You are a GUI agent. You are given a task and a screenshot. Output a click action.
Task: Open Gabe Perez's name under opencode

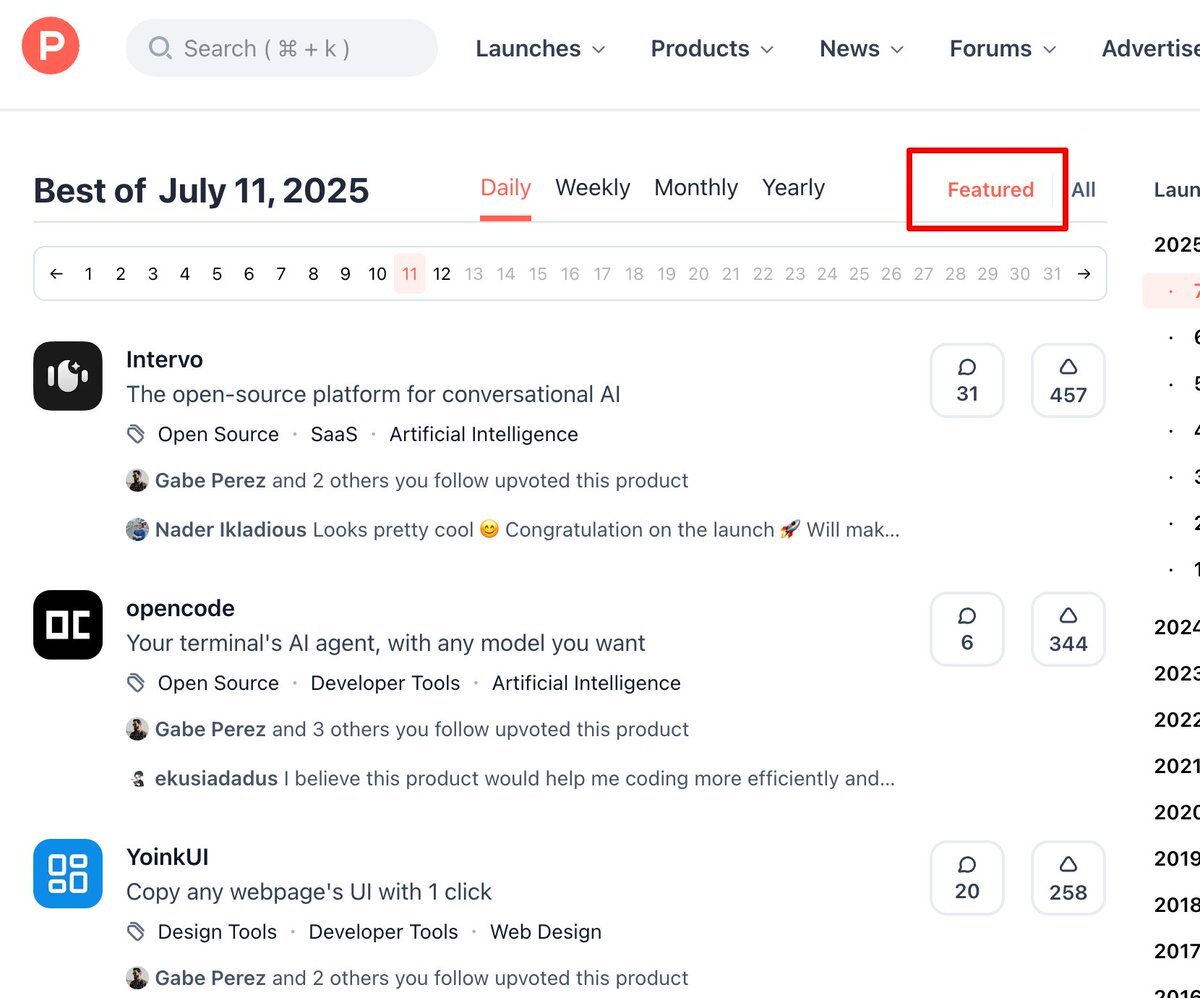[210, 730]
